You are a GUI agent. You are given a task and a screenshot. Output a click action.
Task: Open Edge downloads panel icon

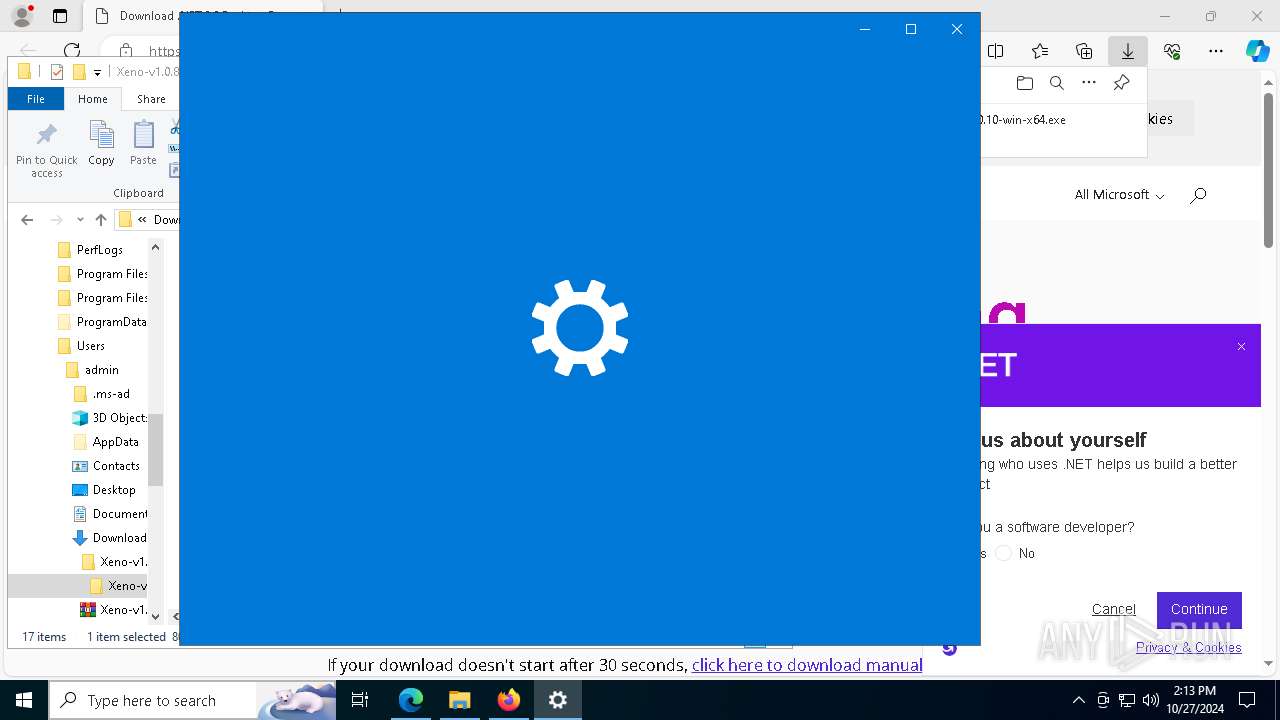pos(1127,51)
